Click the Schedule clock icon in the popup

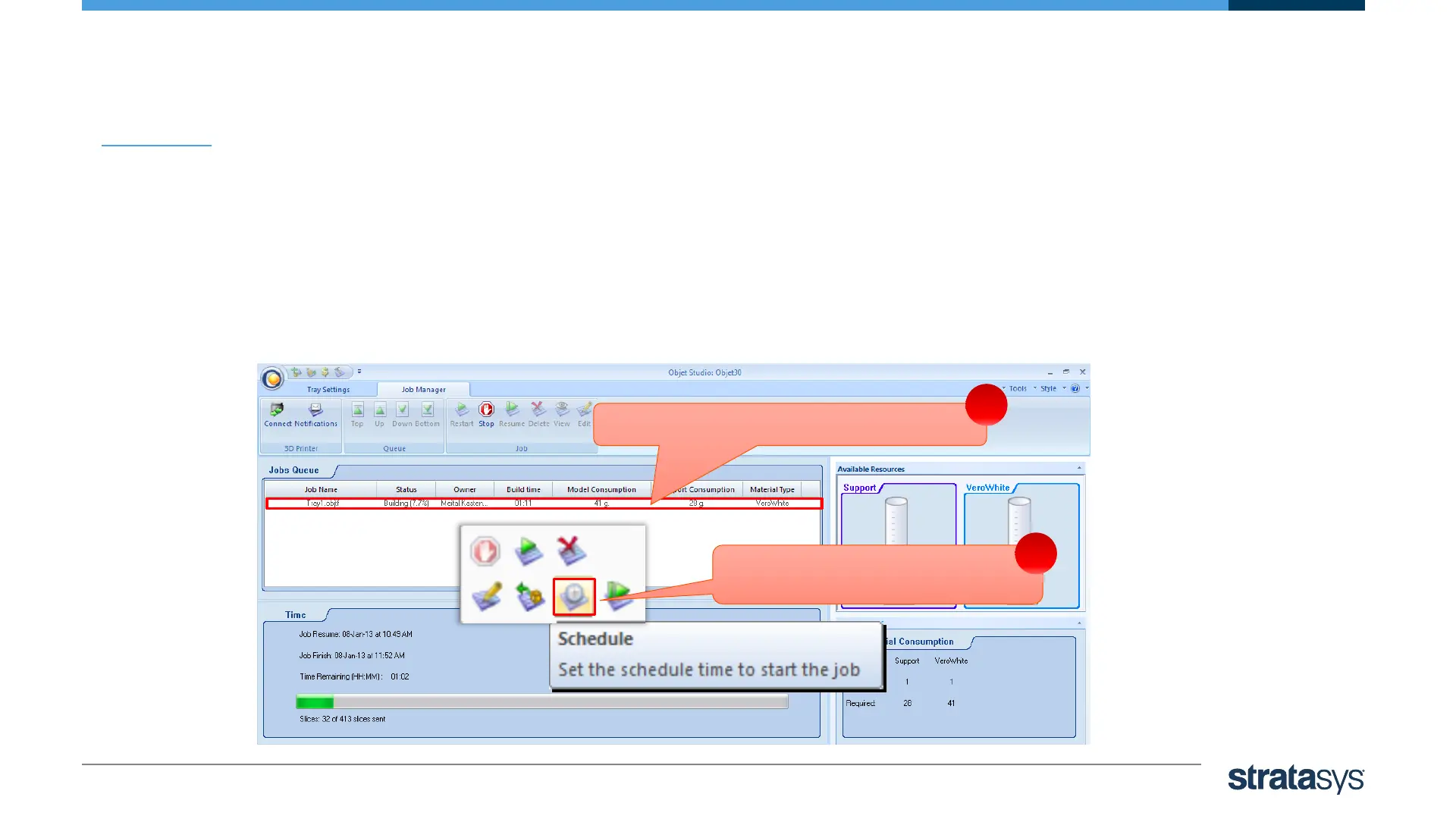point(574,596)
